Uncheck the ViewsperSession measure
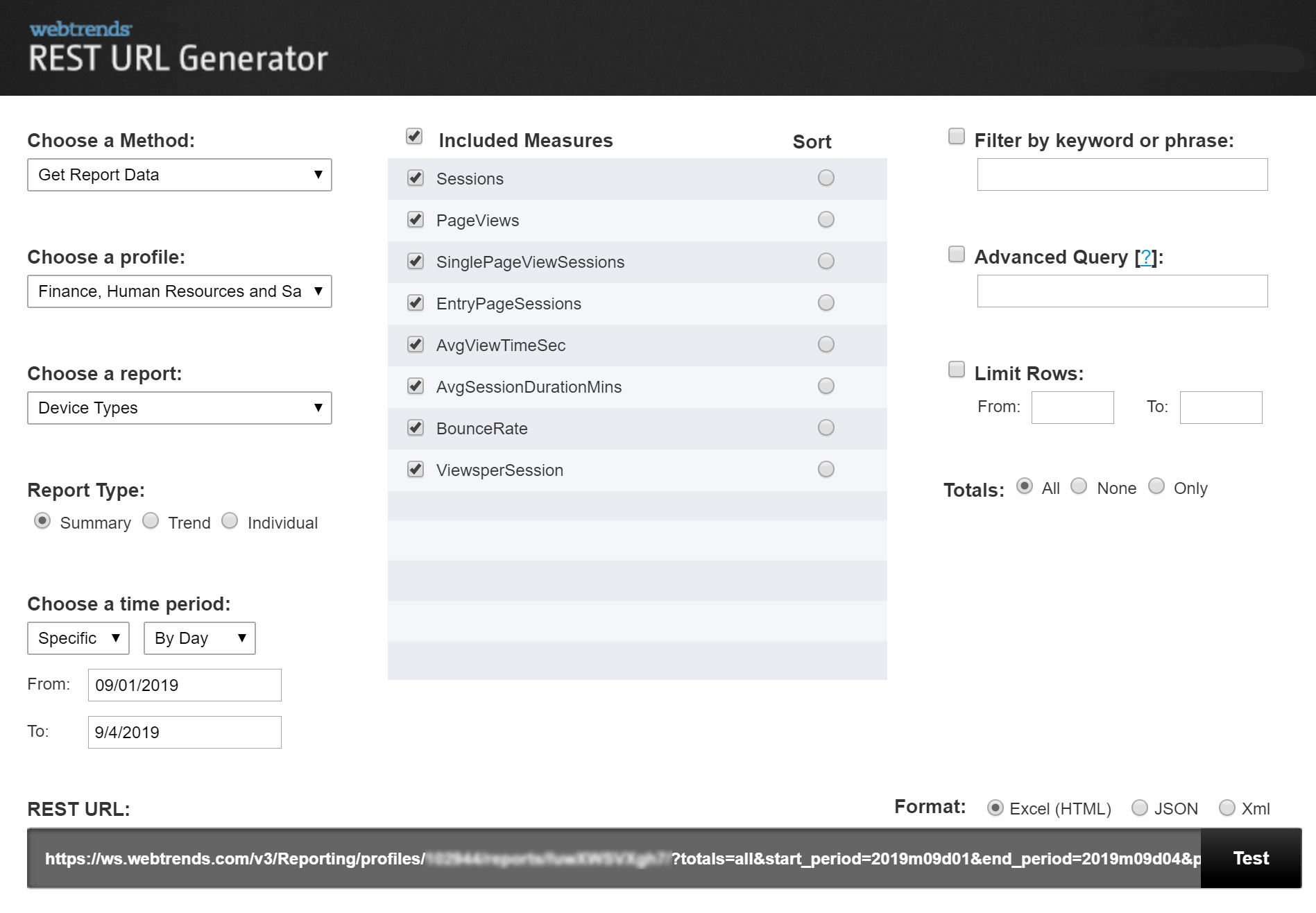1316x913 pixels. (416, 470)
